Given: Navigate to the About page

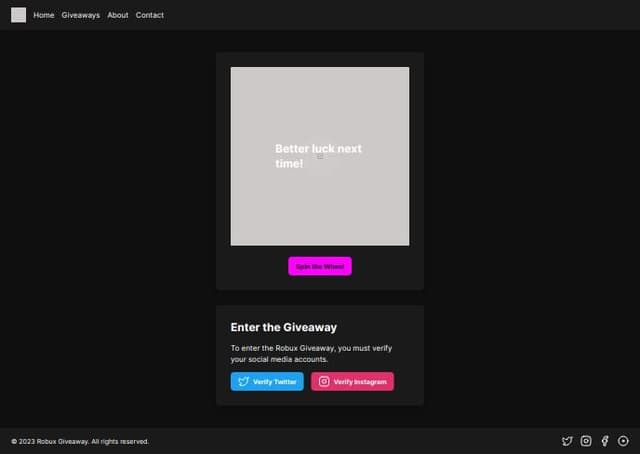Looking at the screenshot, I should 118,15.
